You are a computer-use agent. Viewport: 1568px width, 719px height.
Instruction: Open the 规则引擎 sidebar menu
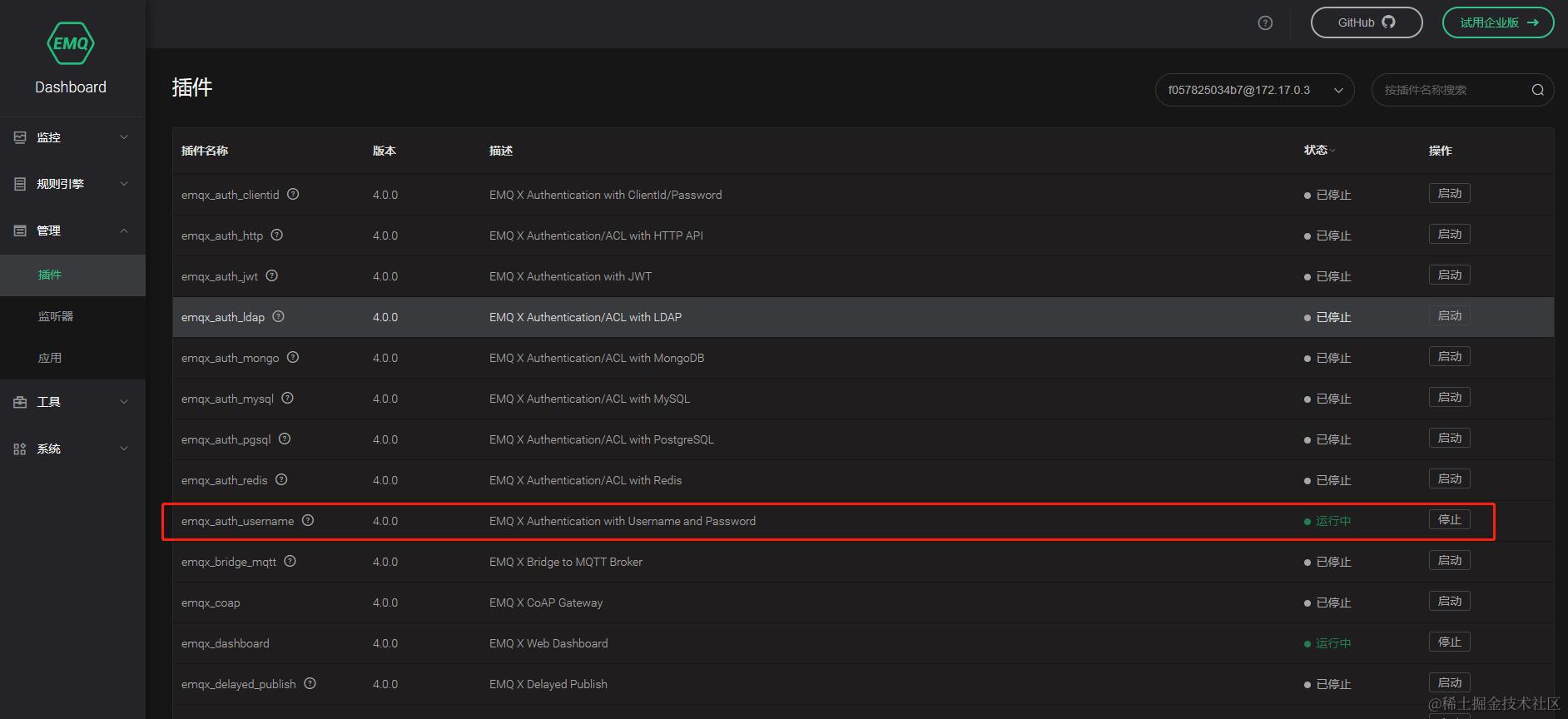coord(72,184)
